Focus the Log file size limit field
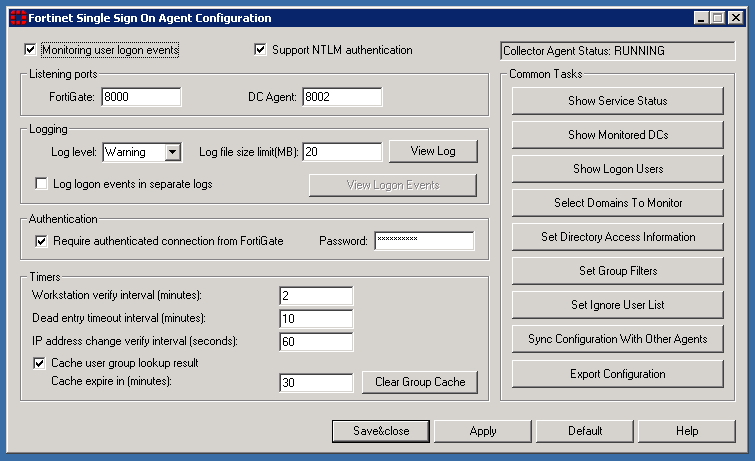The height and width of the screenshot is (461, 755). click(342, 152)
